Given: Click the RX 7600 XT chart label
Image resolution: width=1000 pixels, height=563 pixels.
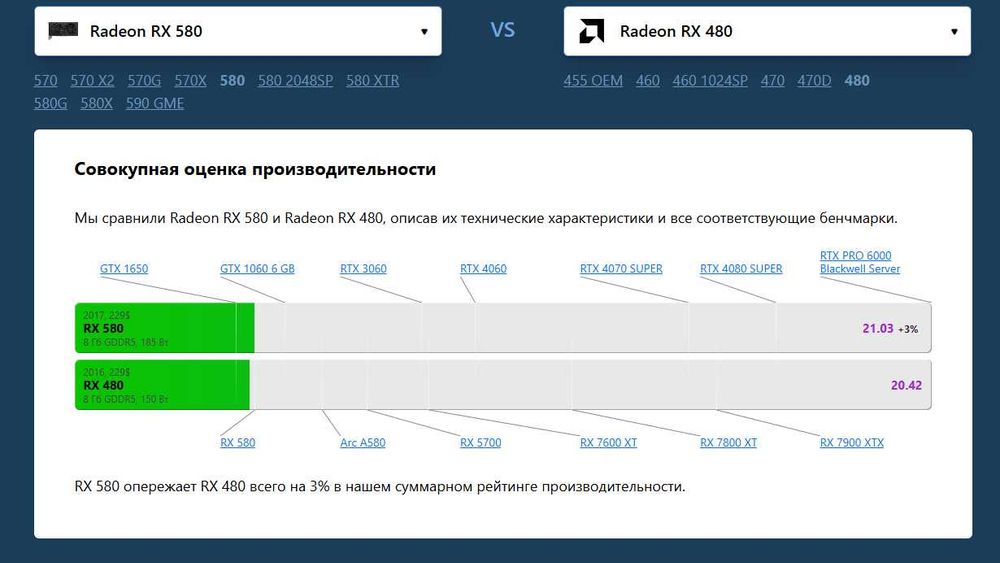Looking at the screenshot, I should (x=608, y=442).
